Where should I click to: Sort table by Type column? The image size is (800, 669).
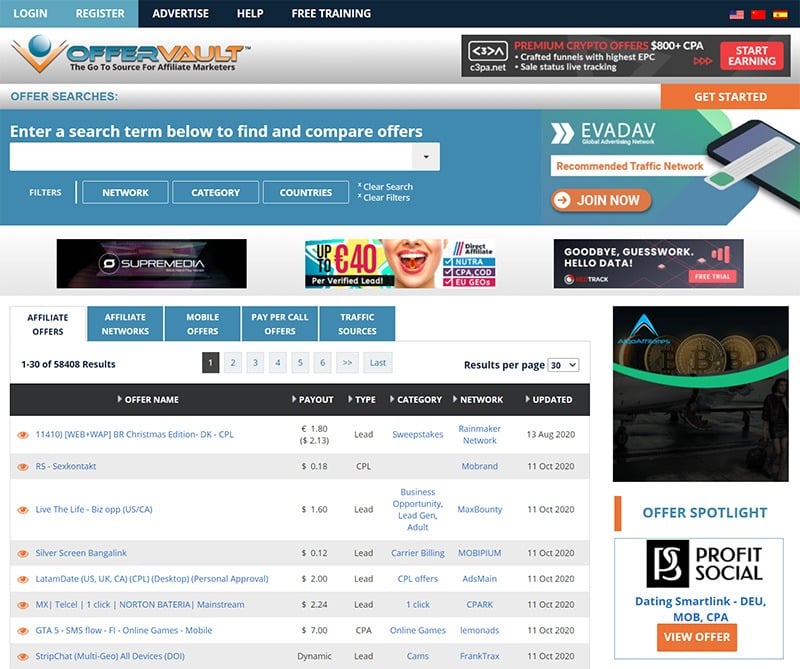[362, 400]
